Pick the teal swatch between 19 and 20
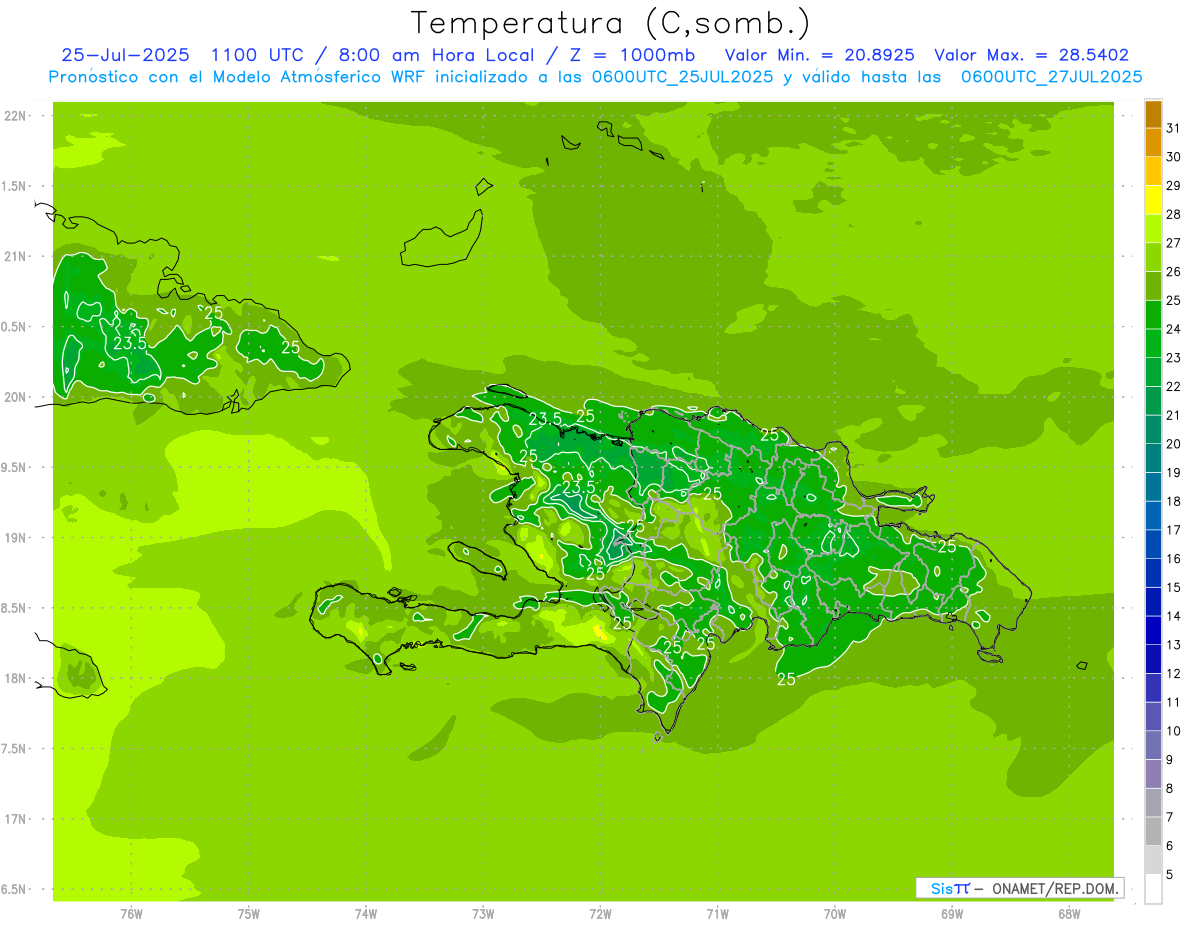This screenshot has width=1200, height=927. pos(1153,458)
